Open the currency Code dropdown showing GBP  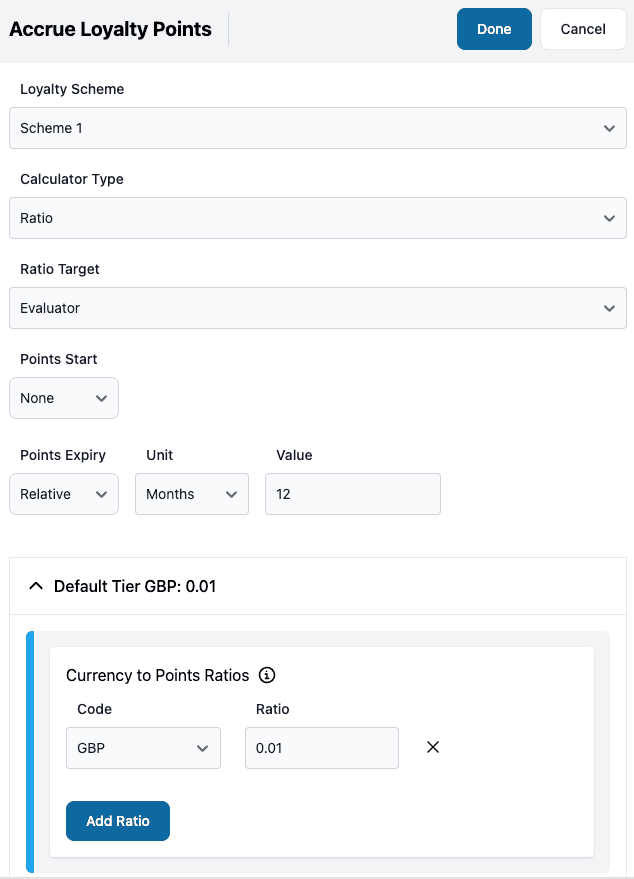coord(143,747)
